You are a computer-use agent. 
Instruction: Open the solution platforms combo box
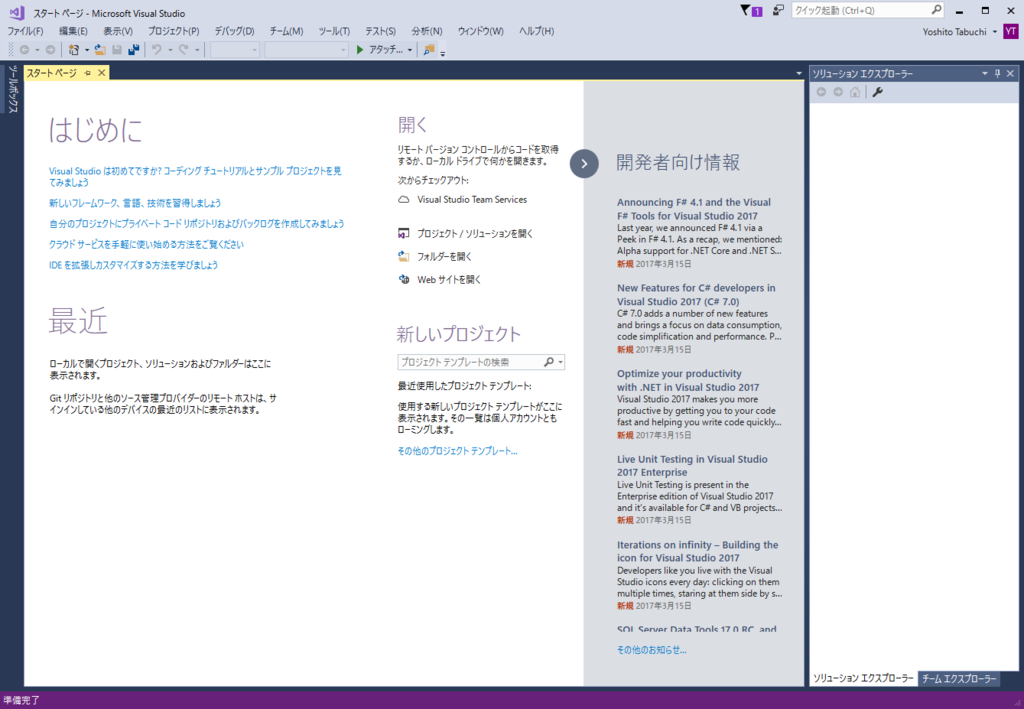[x=306, y=50]
